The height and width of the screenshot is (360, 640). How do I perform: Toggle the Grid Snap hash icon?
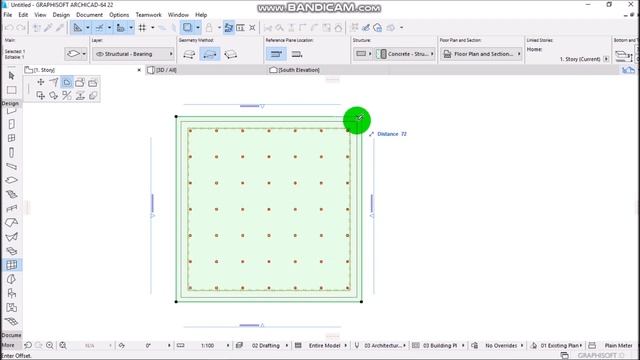click(x=142, y=28)
